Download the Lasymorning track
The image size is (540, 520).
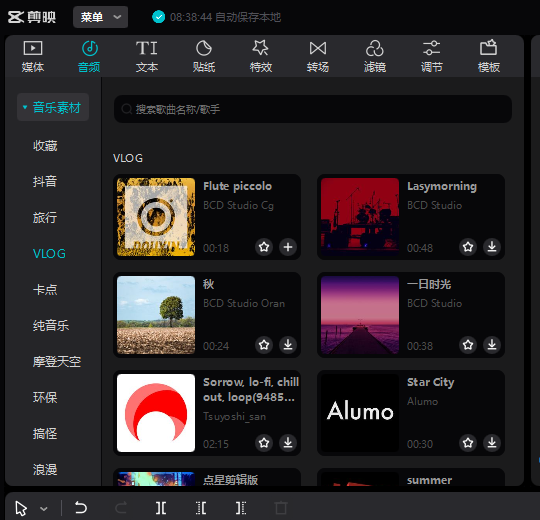click(x=492, y=247)
